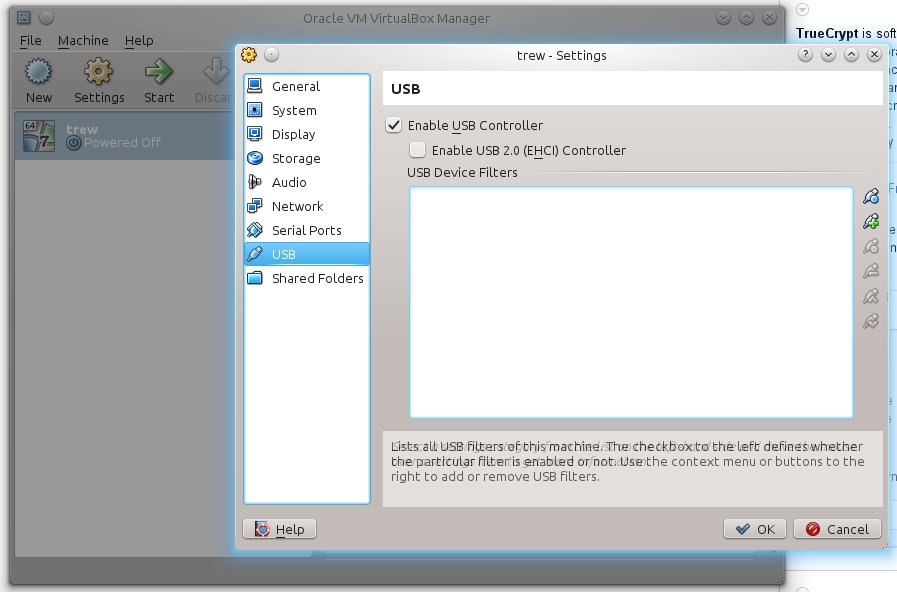Click the Serial Ports connector icon

point(255,230)
